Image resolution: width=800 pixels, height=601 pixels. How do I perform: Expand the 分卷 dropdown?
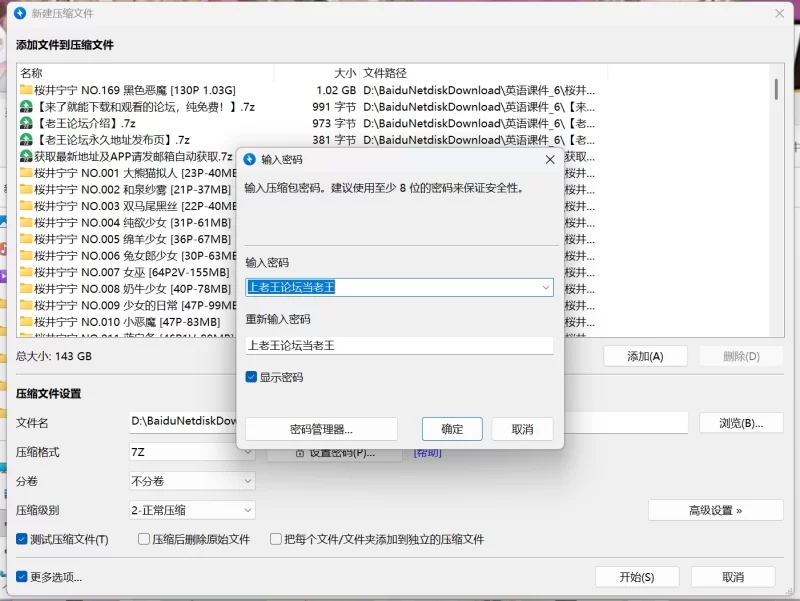[248, 481]
